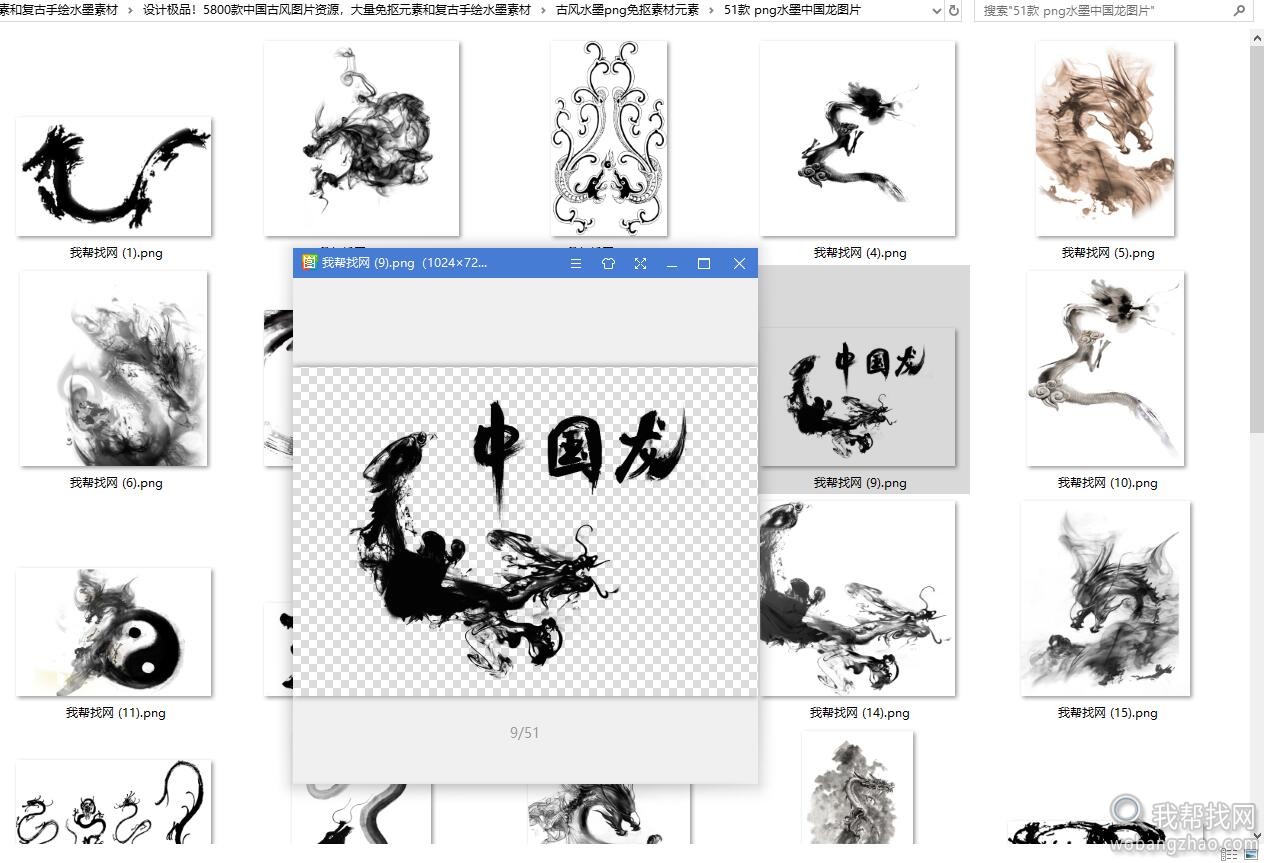Click the scrollbar's up arrow
Viewport: 1264px width, 863px height.
click(x=1257, y=37)
